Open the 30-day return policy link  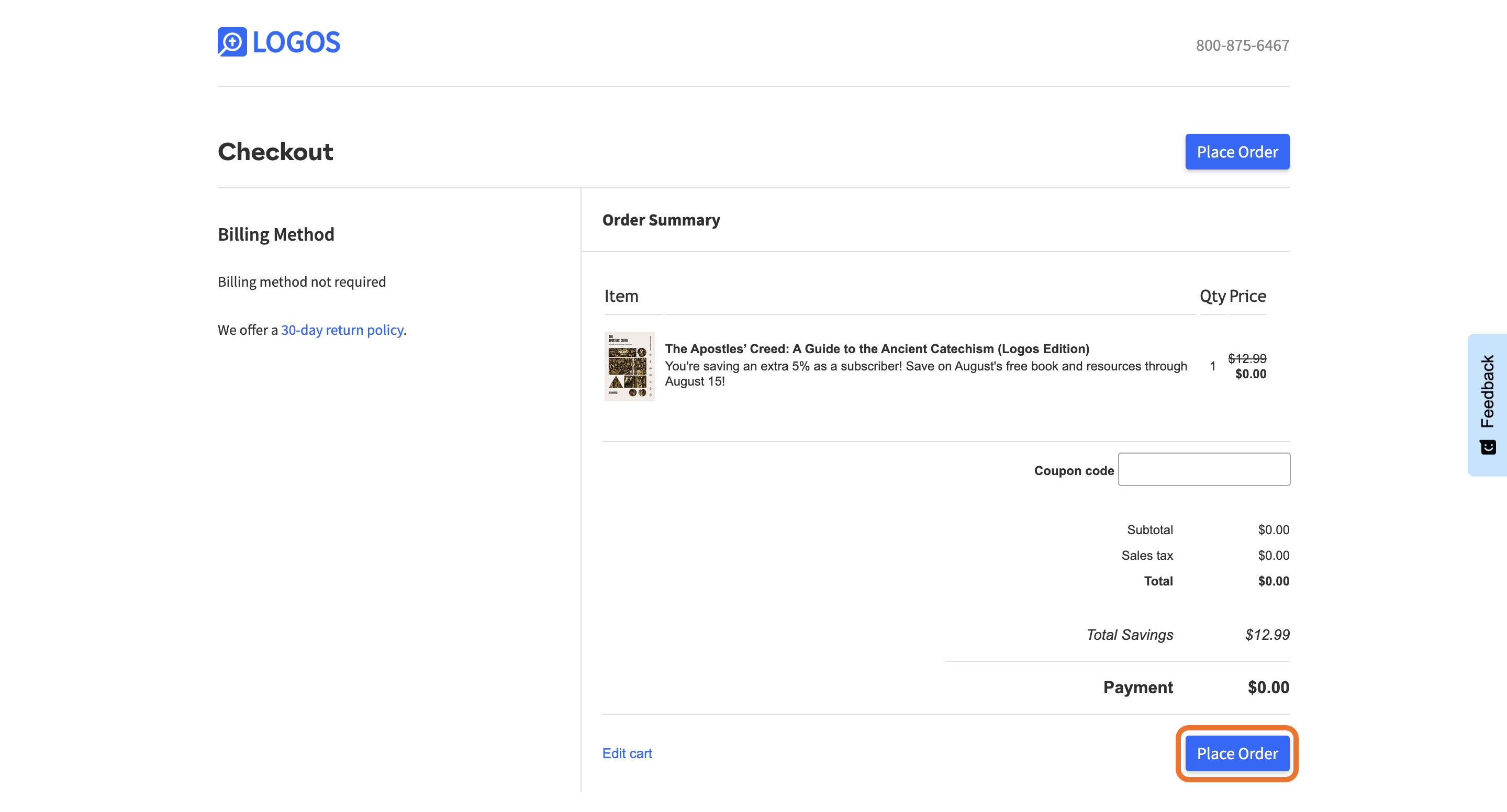coord(342,330)
